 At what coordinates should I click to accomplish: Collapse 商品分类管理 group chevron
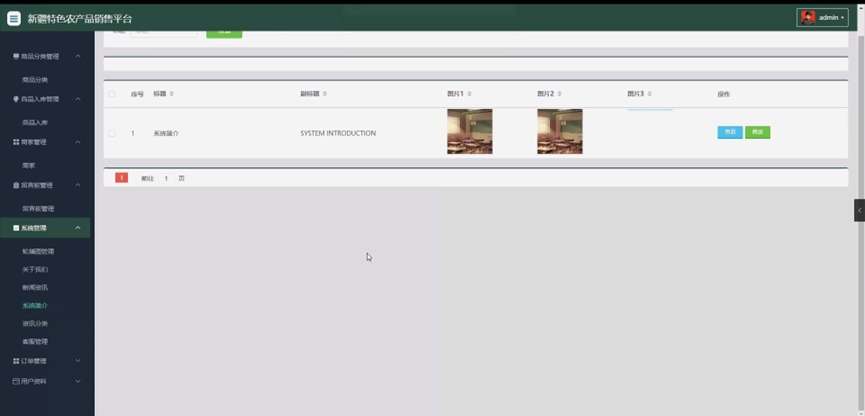(x=78, y=56)
